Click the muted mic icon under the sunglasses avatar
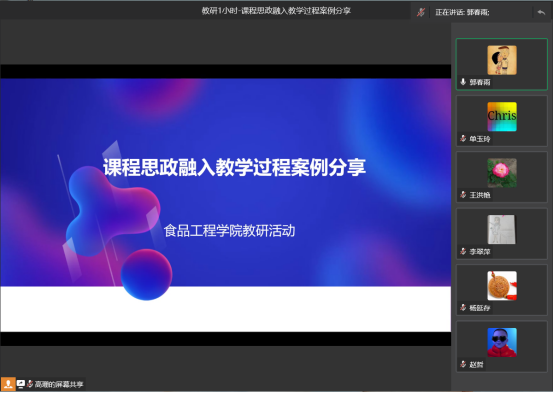Viewport: 553px width, 393px height. [x=463, y=364]
